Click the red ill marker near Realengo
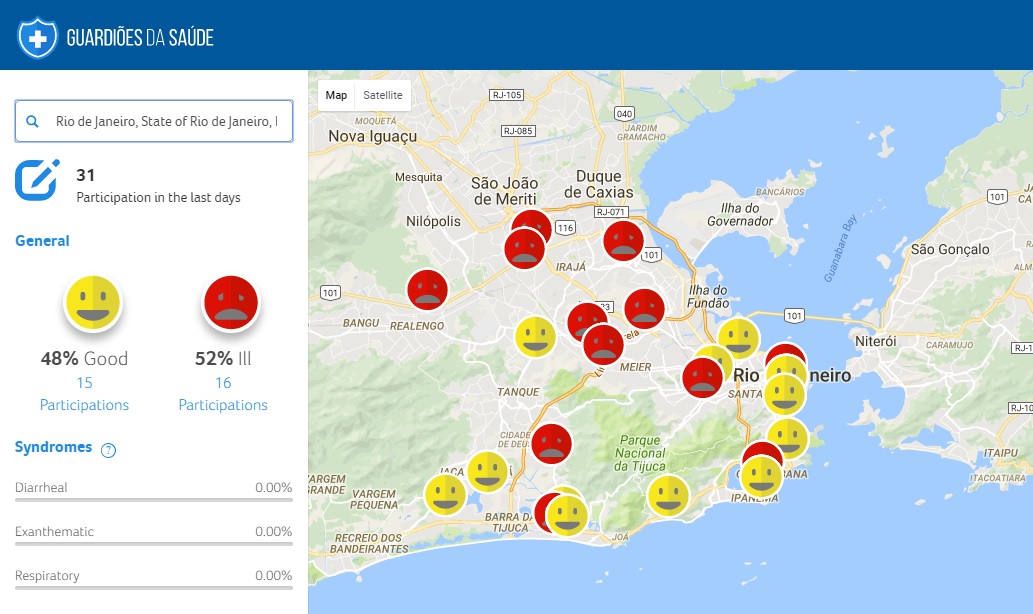 [427, 290]
